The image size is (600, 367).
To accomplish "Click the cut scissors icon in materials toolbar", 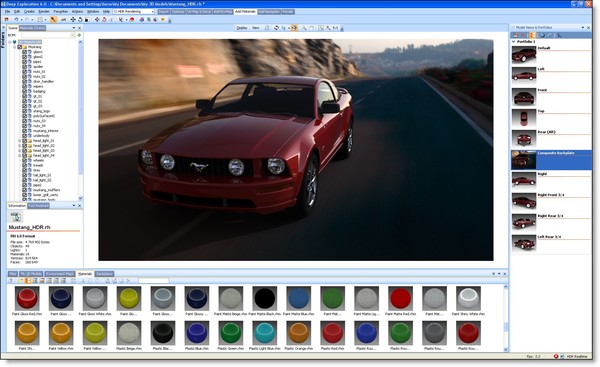I will (x=83, y=281).
